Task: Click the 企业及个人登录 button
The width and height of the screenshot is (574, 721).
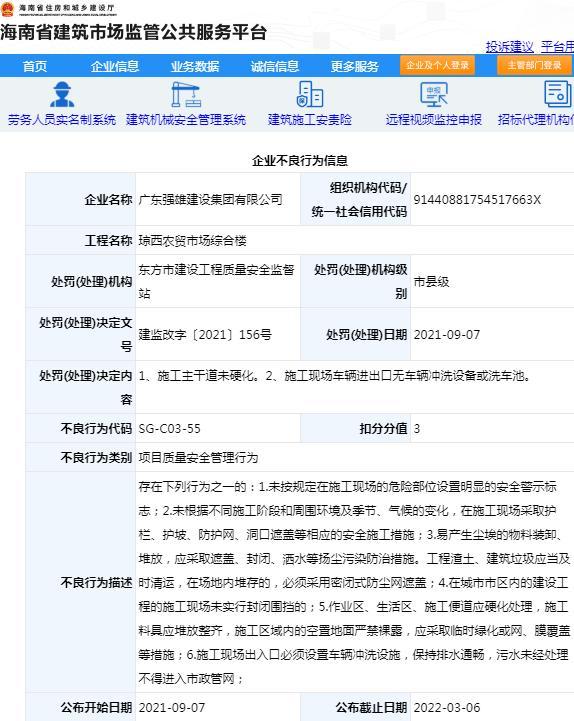Action: pos(437,65)
